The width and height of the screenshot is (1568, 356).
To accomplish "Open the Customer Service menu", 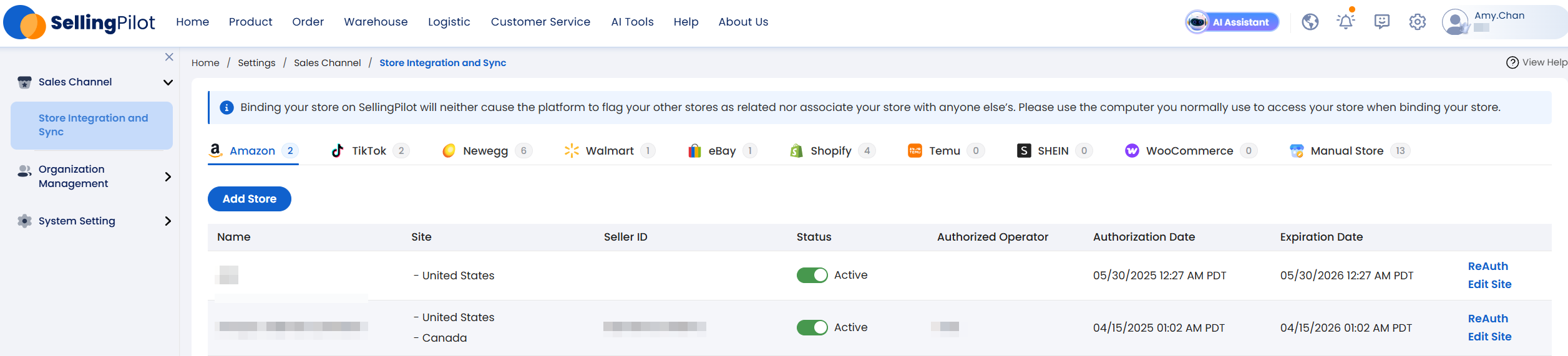I will click(x=540, y=22).
